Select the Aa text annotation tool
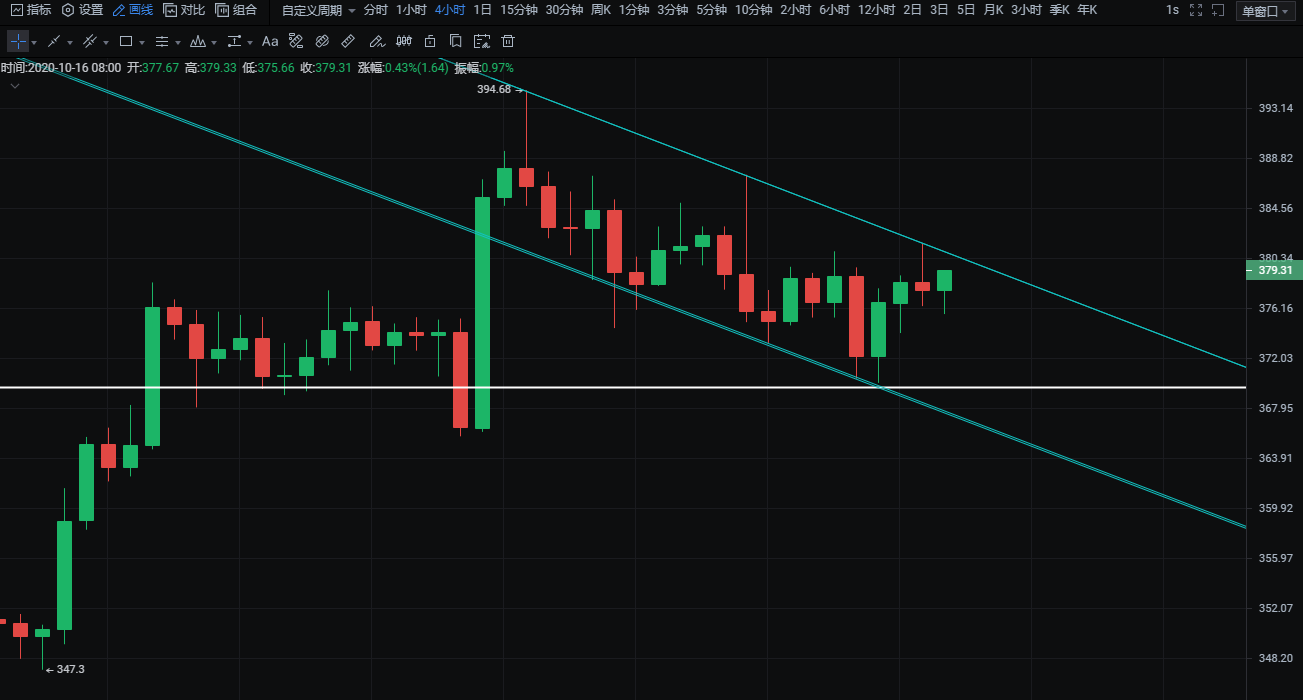This screenshot has height=700, width=1303. tap(270, 42)
